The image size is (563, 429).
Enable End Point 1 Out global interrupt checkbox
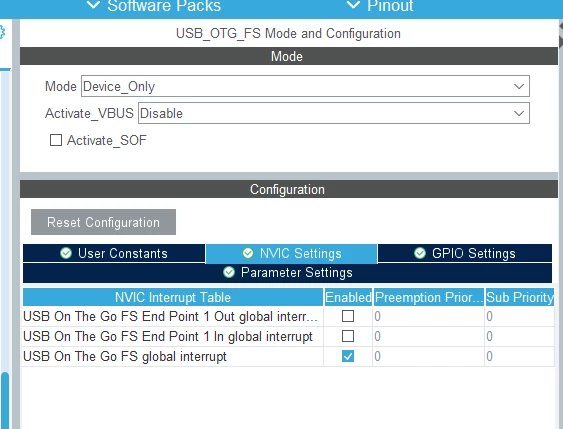coord(348,316)
